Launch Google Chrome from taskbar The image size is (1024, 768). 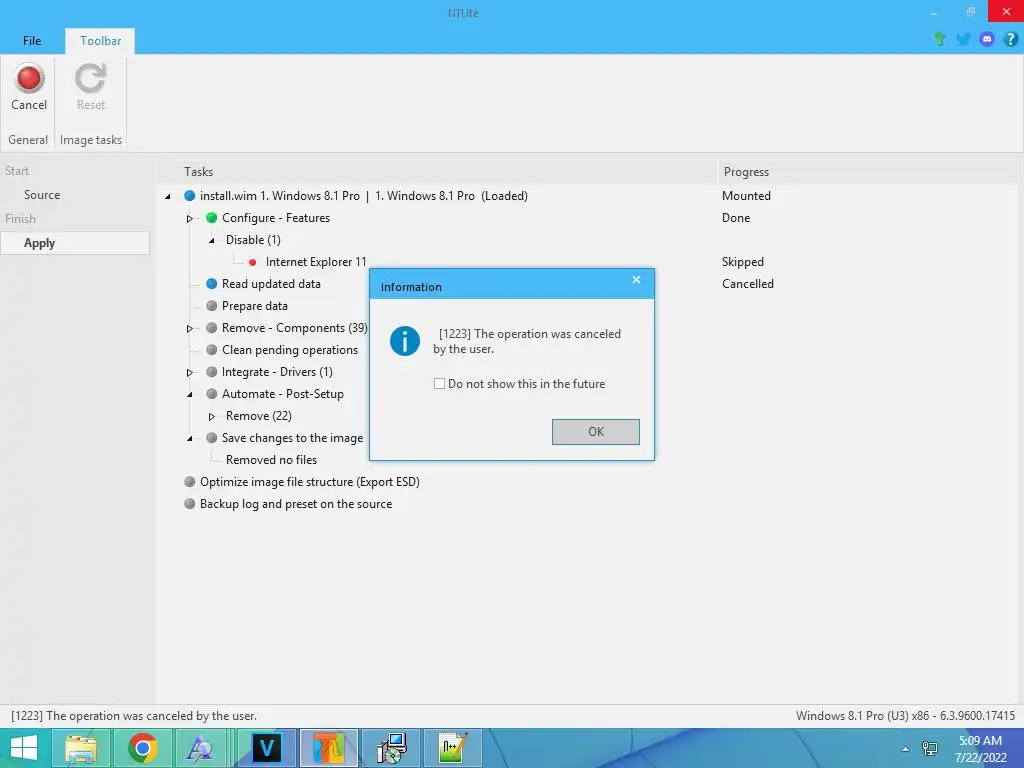[x=142, y=748]
